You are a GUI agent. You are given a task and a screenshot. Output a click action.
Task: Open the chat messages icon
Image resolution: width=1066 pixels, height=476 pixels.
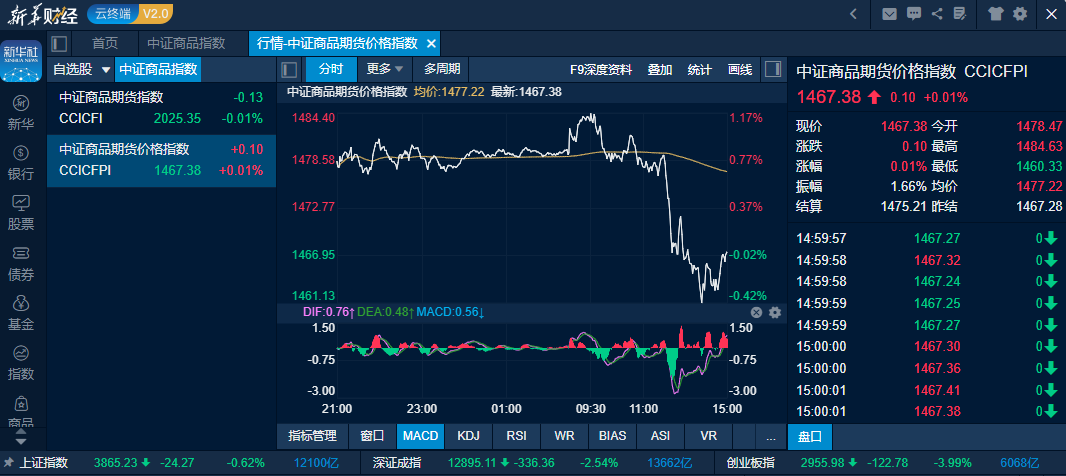click(913, 14)
